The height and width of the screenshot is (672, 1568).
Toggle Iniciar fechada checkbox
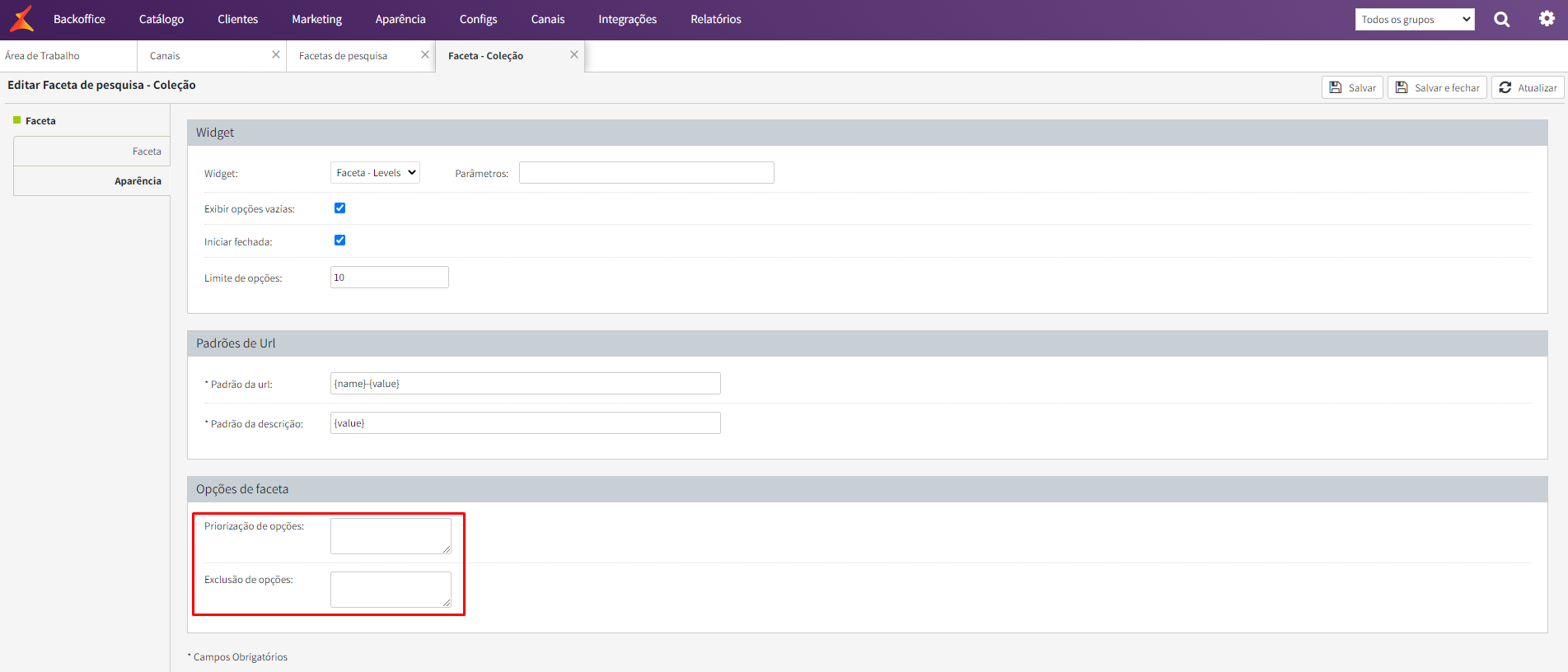click(339, 240)
